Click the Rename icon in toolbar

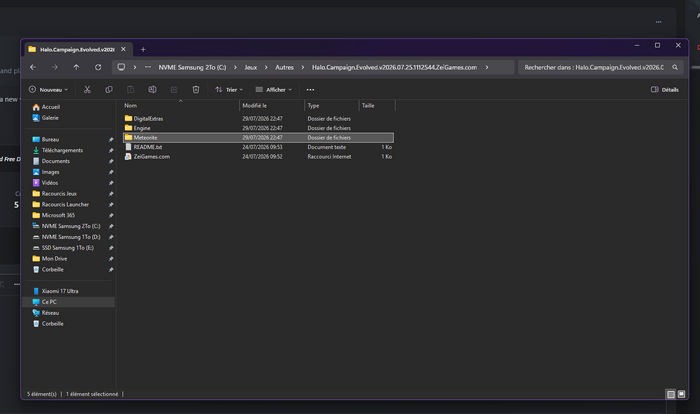152,90
